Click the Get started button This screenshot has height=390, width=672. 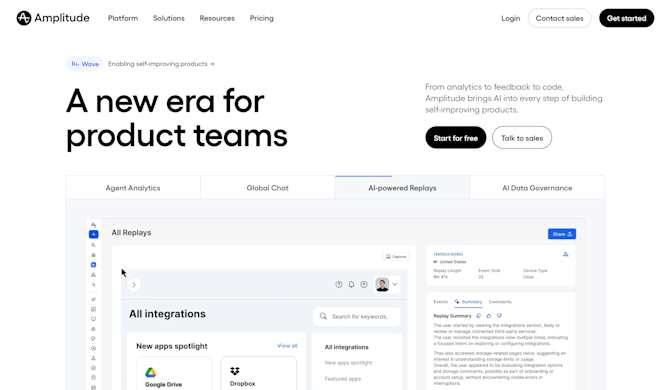pos(627,18)
